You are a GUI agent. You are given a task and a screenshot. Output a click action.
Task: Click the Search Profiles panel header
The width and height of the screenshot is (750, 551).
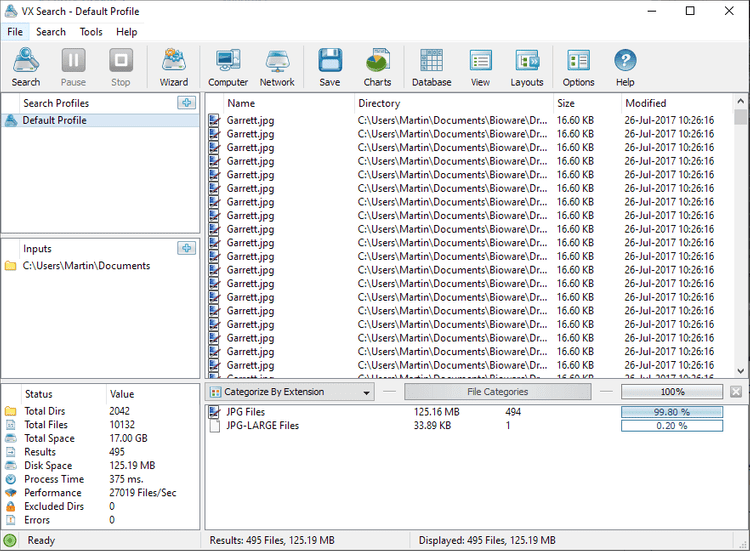(x=56, y=103)
